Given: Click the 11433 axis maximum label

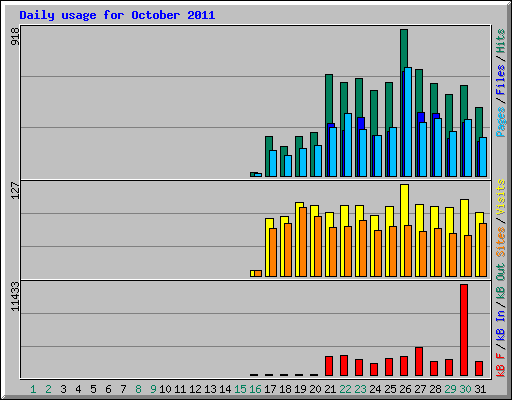Looking at the screenshot, I should click(x=15, y=296).
